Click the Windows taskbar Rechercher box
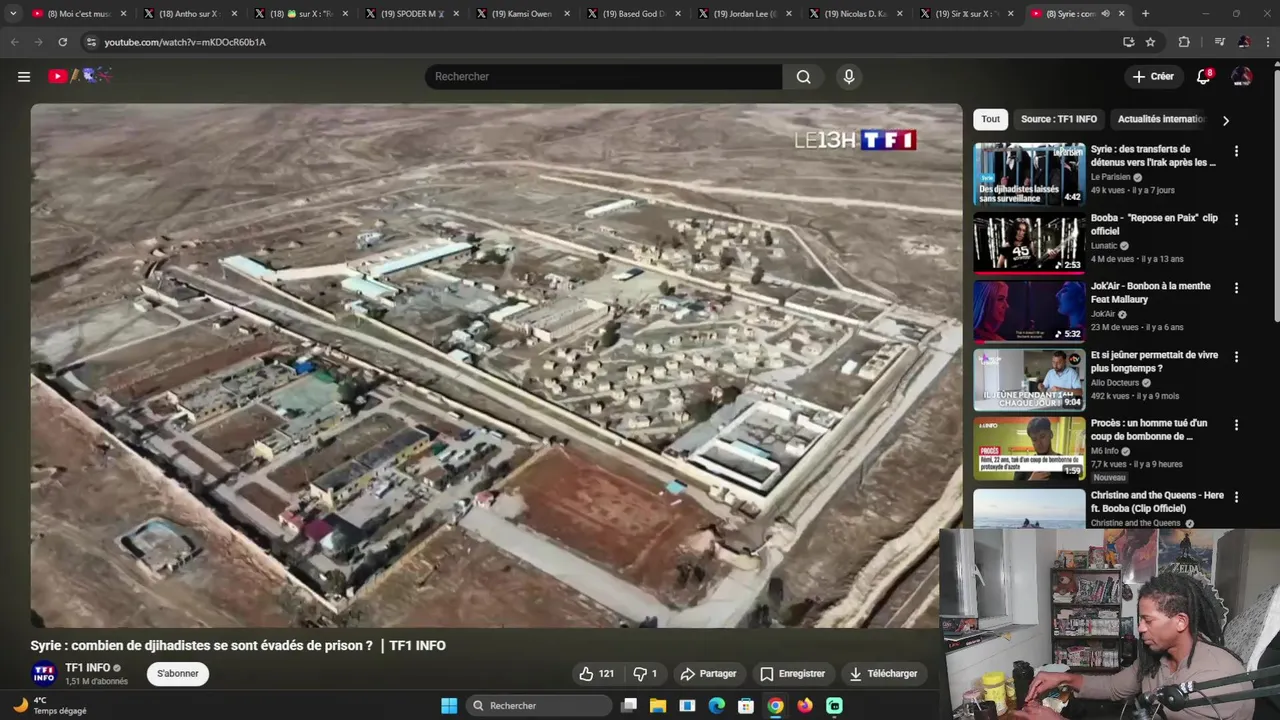 coord(540,706)
